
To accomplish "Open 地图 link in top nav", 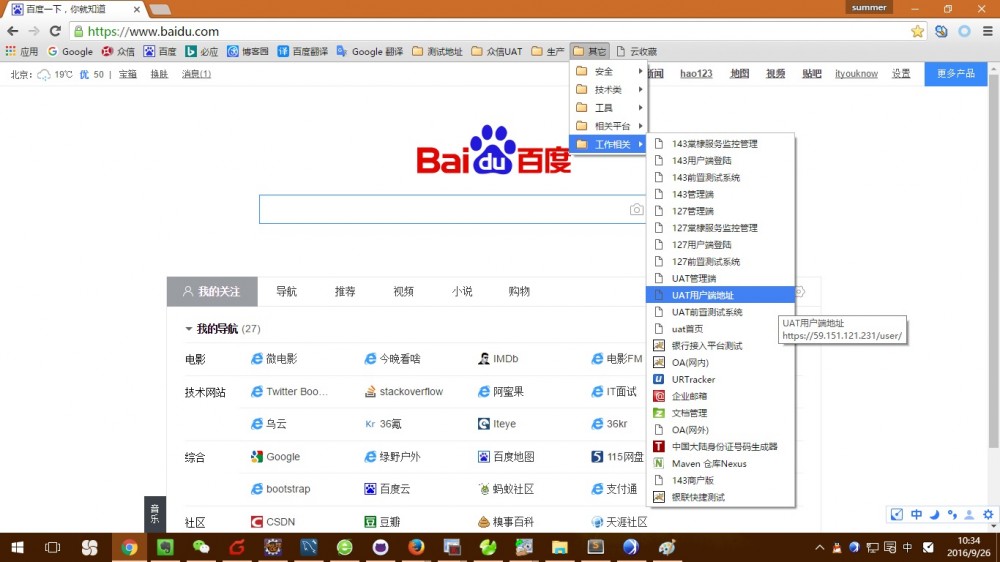I will click(x=739, y=73).
